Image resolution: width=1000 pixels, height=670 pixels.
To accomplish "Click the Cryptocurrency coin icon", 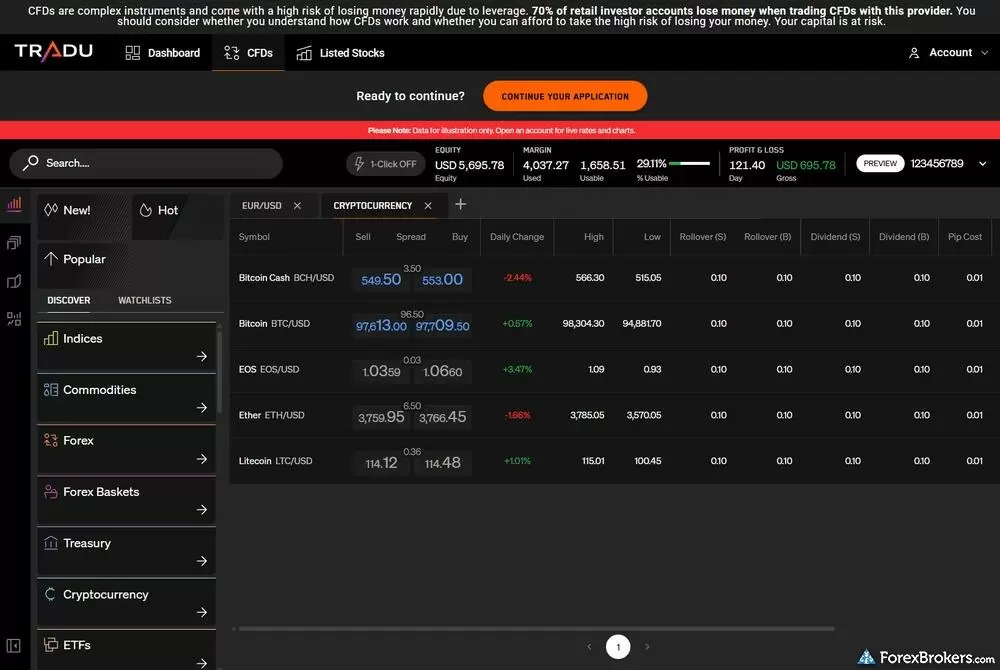I will point(50,594).
